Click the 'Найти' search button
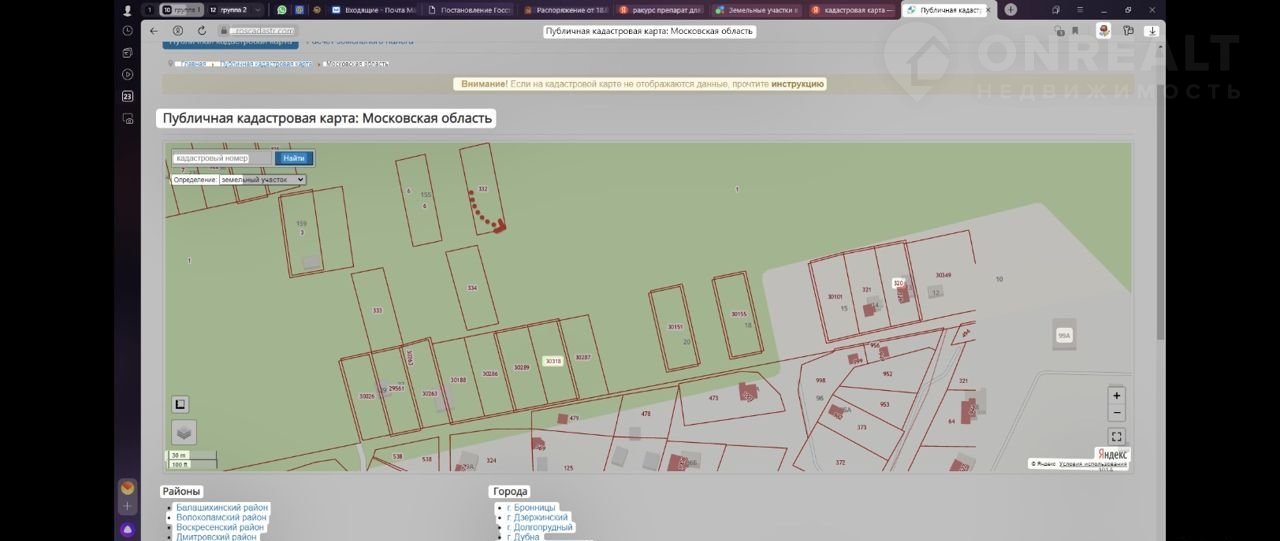 [x=294, y=158]
